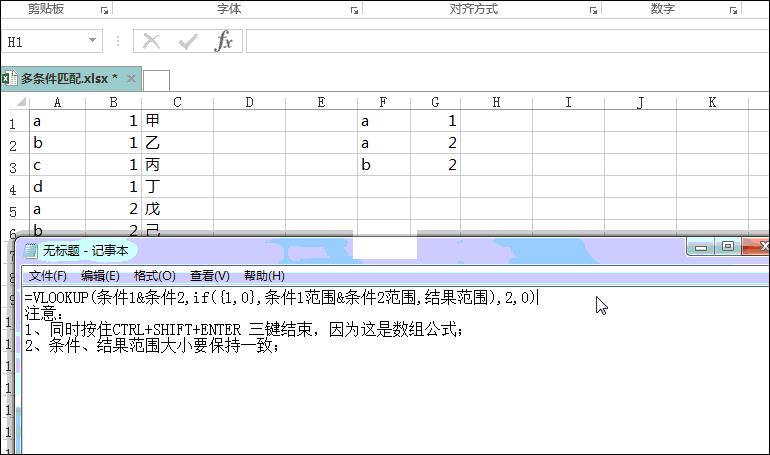770x455 pixels.
Task: Open Notepad 格式(O) menu
Action: [155, 276]
